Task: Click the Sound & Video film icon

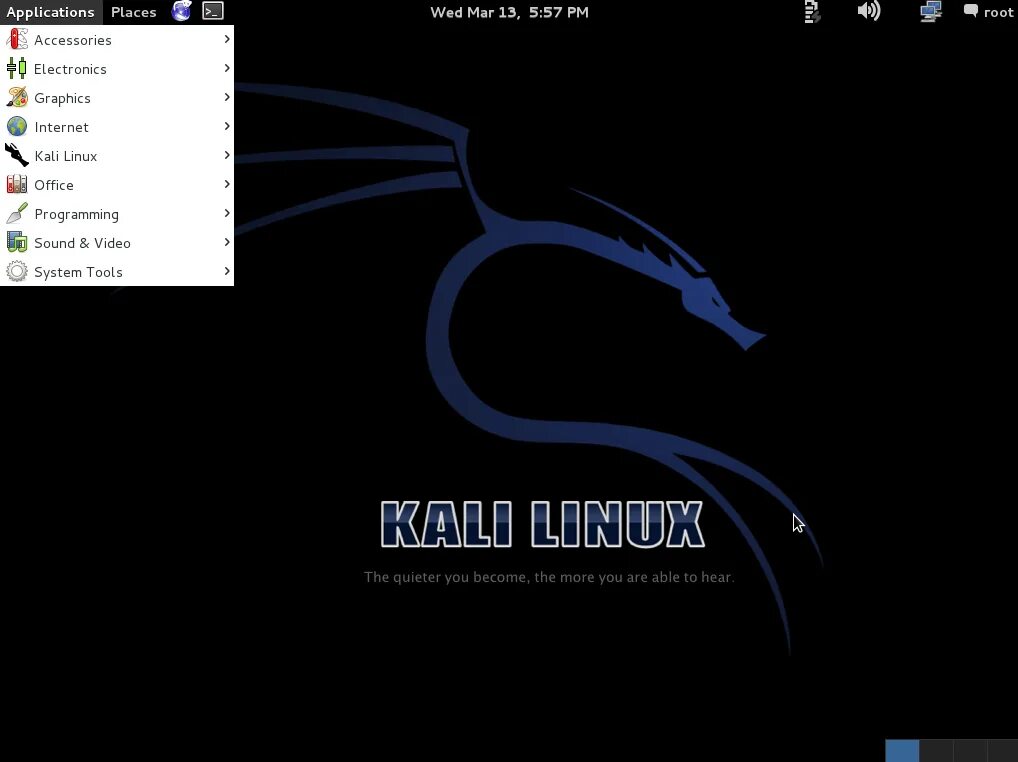Action: tap(17, 242)
